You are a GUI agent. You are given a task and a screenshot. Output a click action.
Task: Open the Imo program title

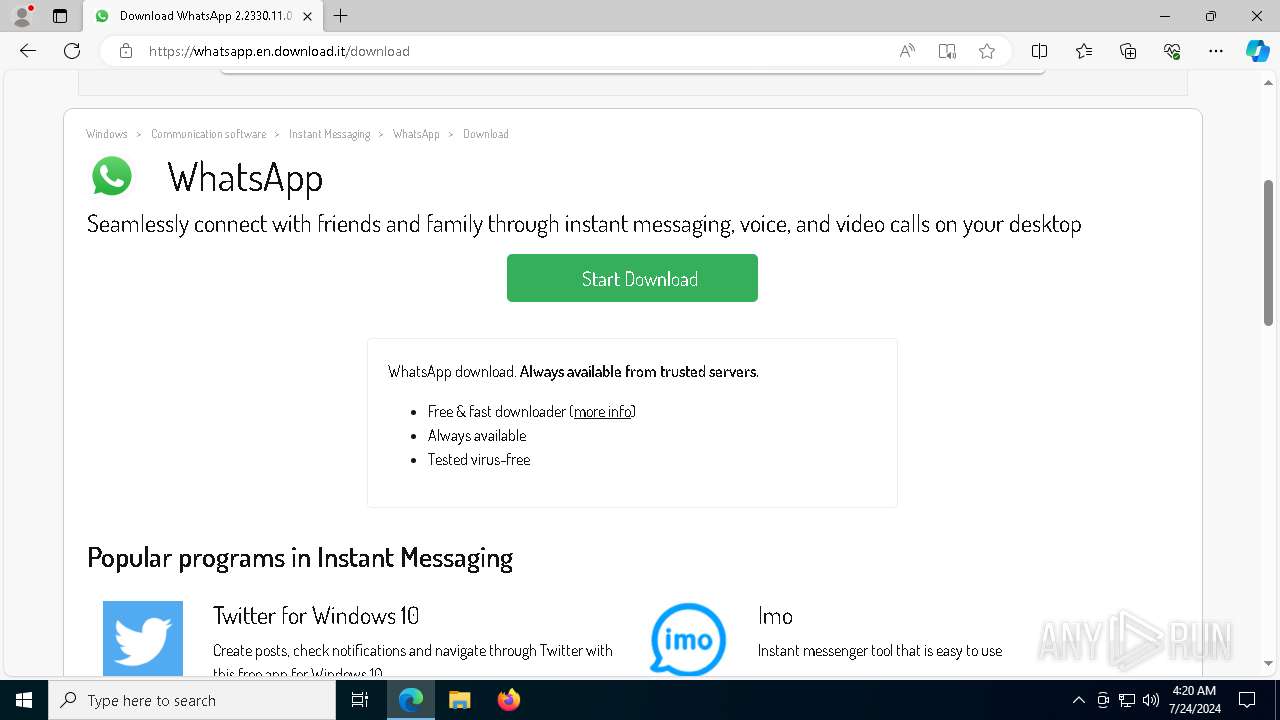click(x=775, y=615)
